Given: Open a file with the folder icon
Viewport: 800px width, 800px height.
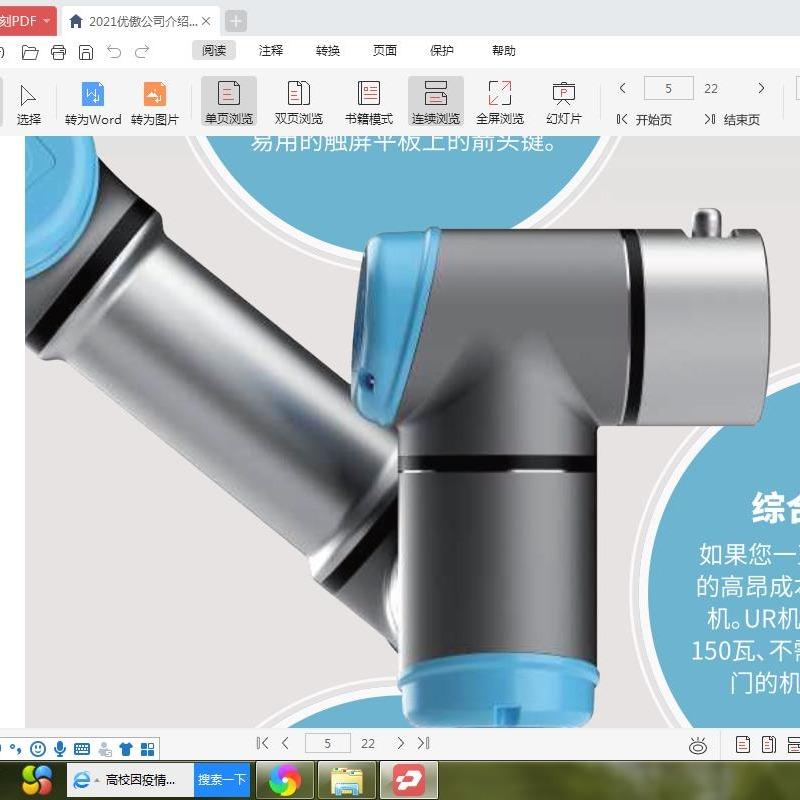Looking at the screenshot, I should (30, 52).
